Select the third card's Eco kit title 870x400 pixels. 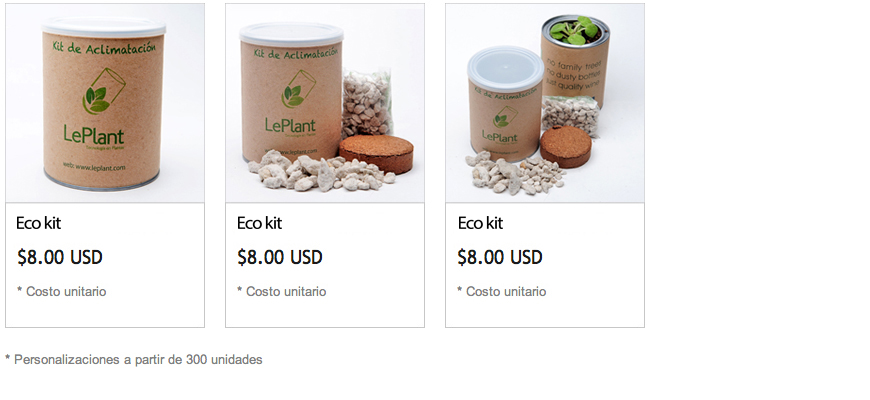pyautogui.click(x=480, y=223)
